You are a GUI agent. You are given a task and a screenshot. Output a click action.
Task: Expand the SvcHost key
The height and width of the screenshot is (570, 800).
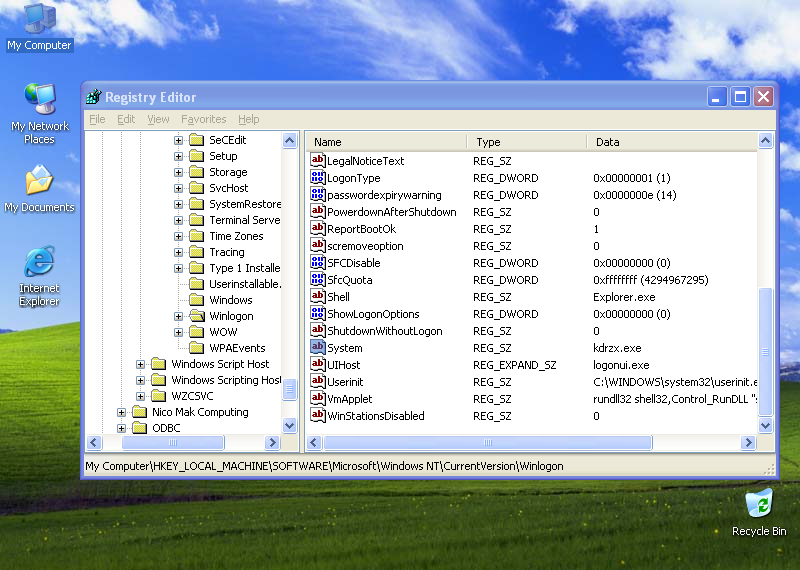tap(178, 188)
